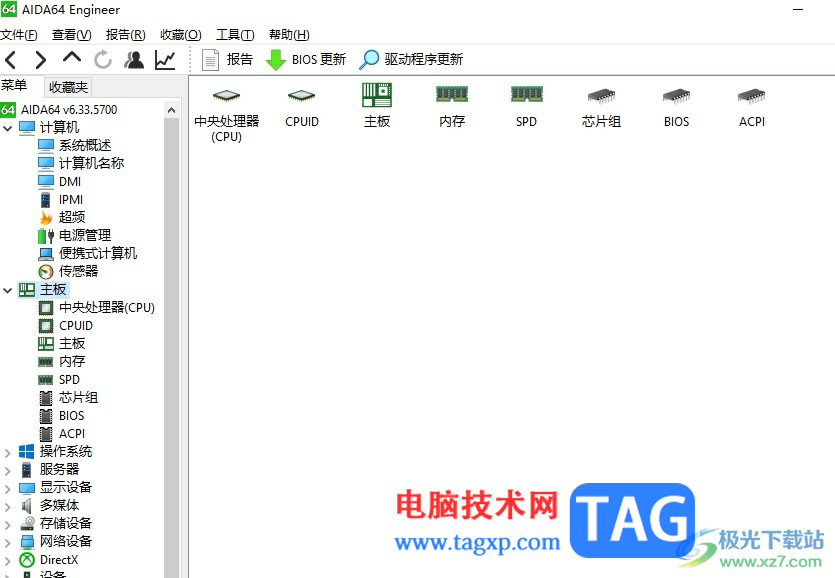This screenshot has height=578, width=835.
Task: Select 电源管理 in the tree
Action: (75, 235)
